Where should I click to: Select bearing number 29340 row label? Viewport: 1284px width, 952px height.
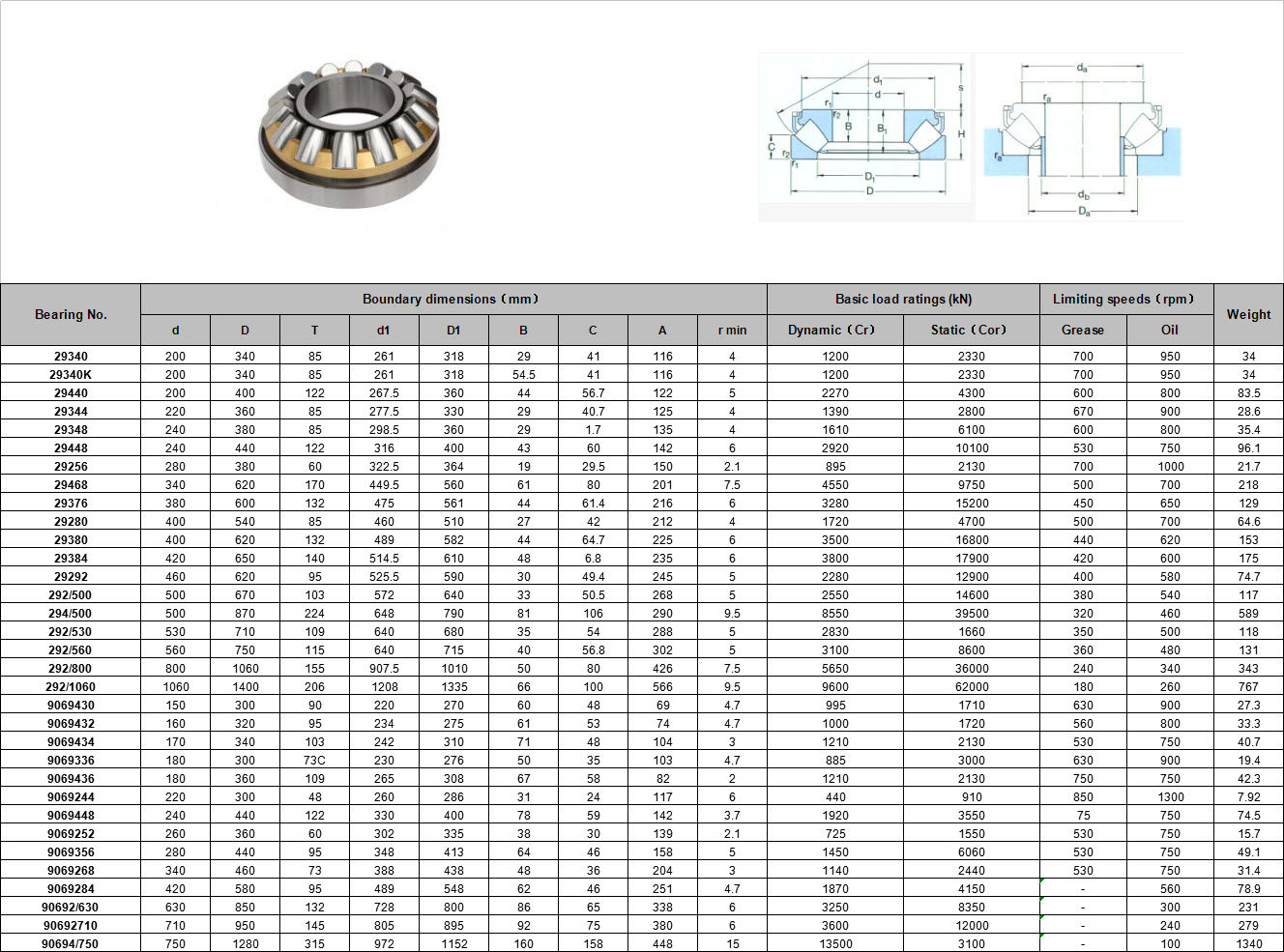(71, 357)
